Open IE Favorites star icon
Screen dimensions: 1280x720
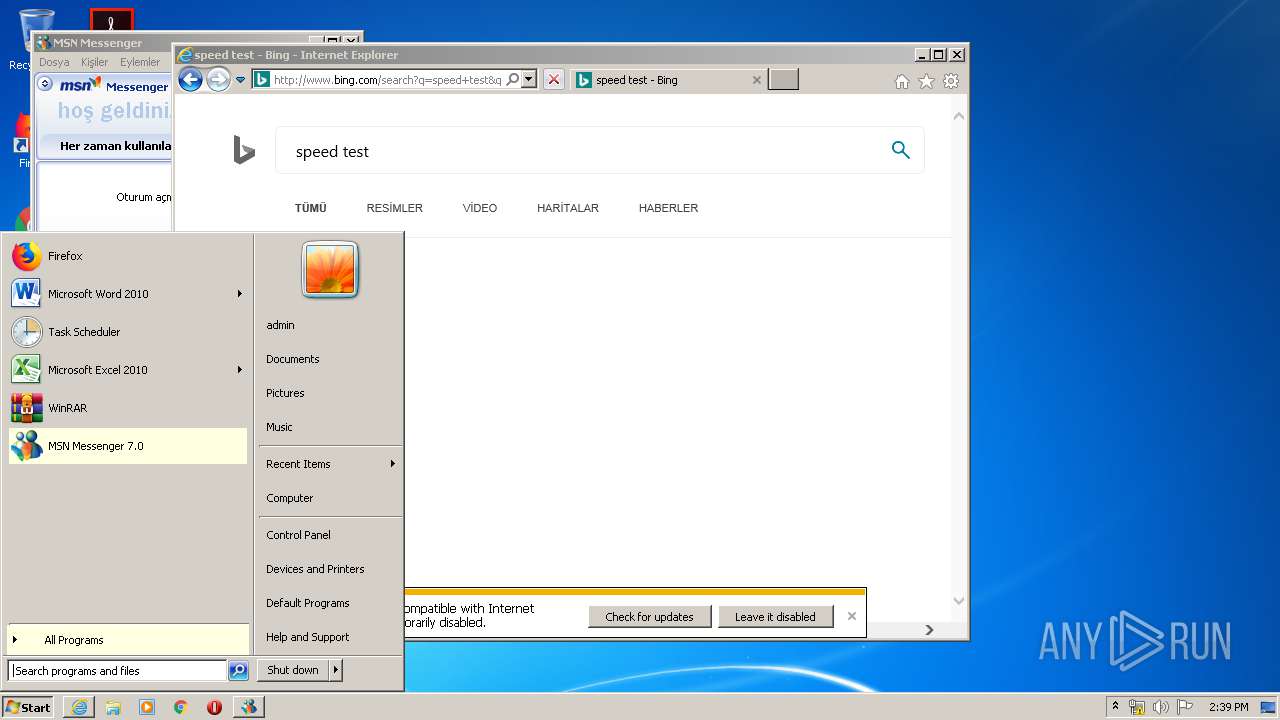click(x=926, y=81)
